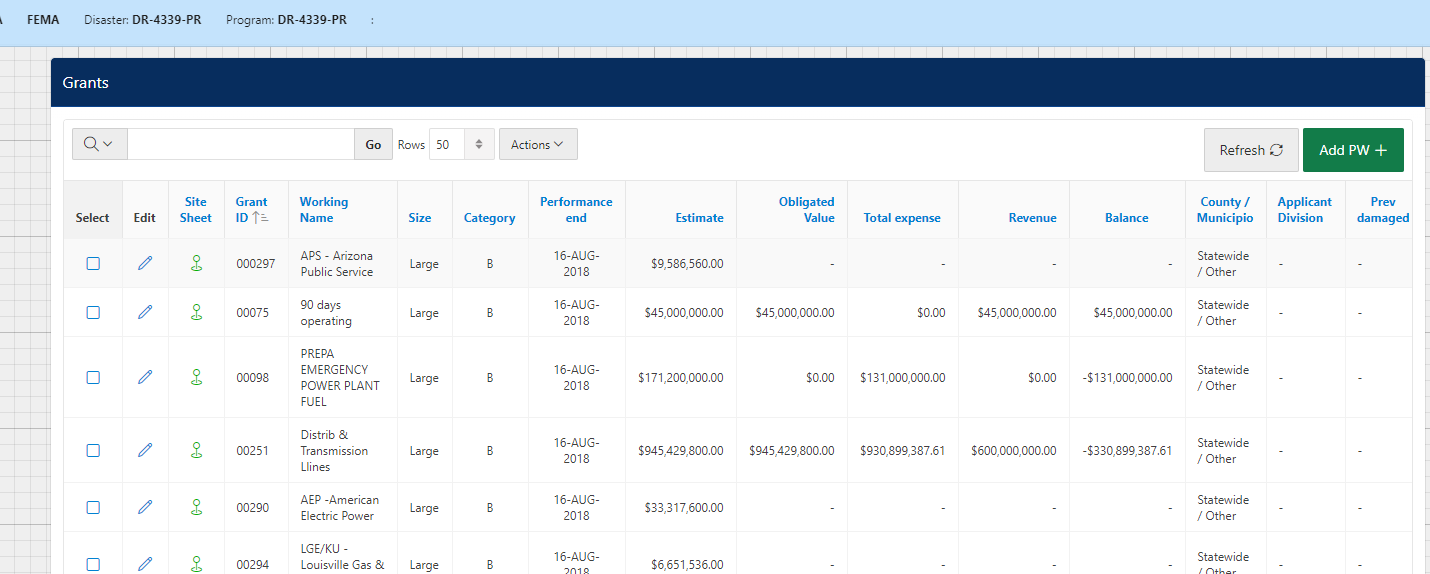Open site sheet for grant 00075
The height and width of the screenshot is (574, 1430).
pyautogui.click(x=196, y=312)
